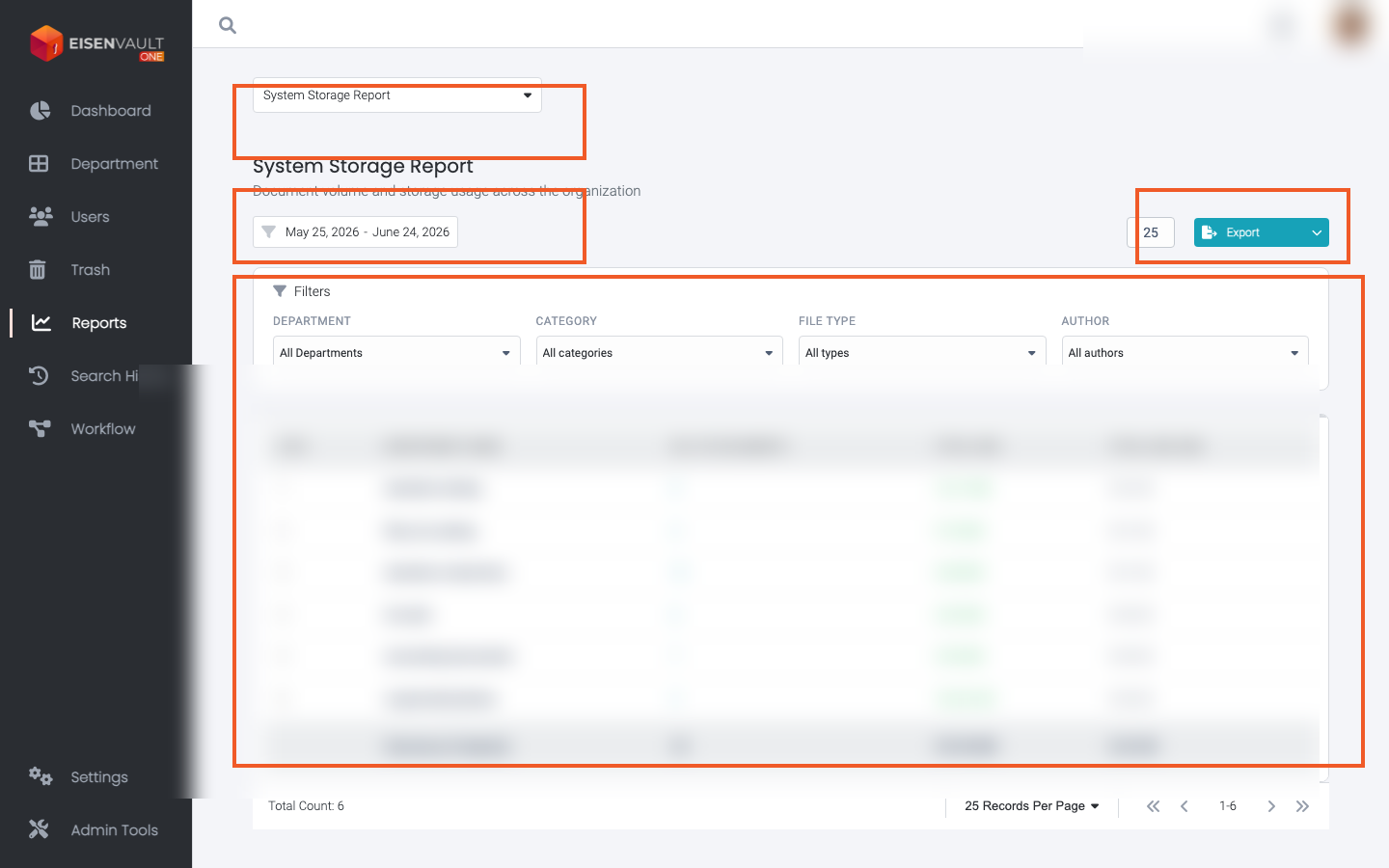Image resolution: width=1389 pixels, height=868 pixels.
Task: Go to previous page arrow
Action: [x=1185, y=806]
